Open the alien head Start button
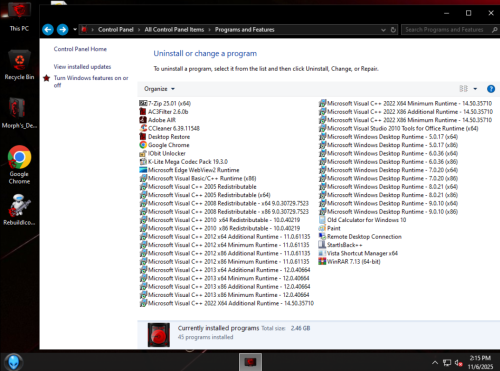 click(x=13, y=362)
